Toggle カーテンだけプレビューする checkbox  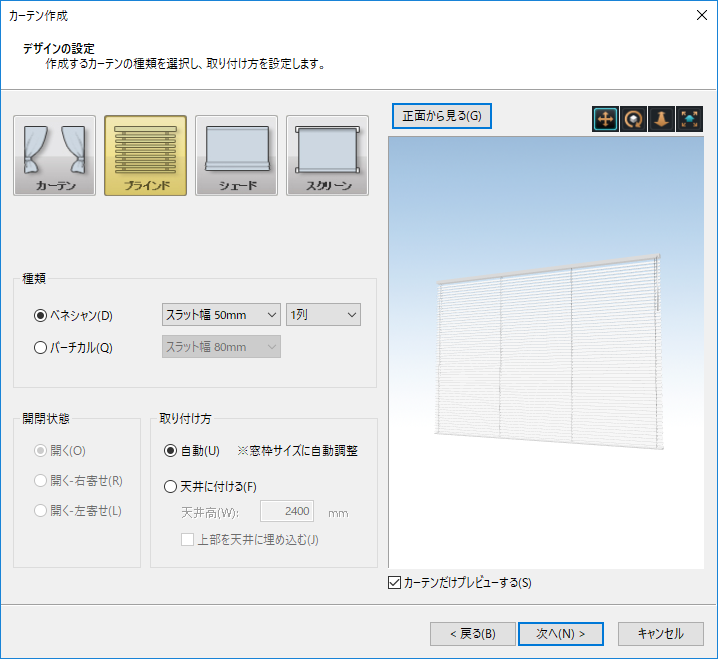tap(394, 582)
